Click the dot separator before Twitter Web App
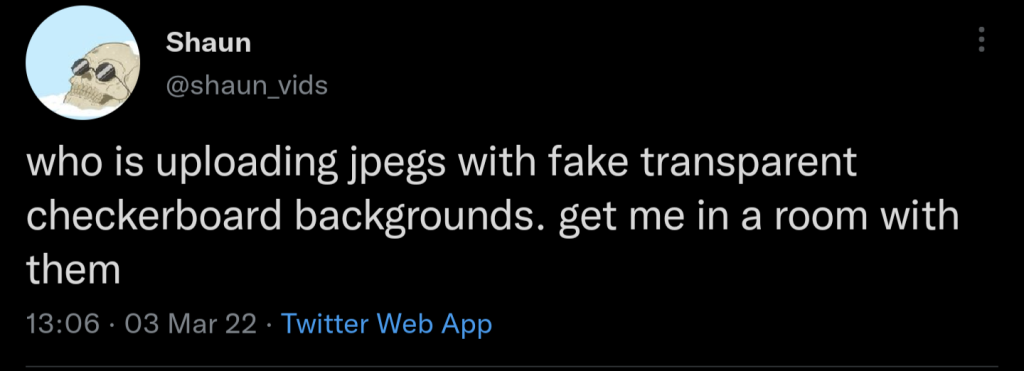 269,324
